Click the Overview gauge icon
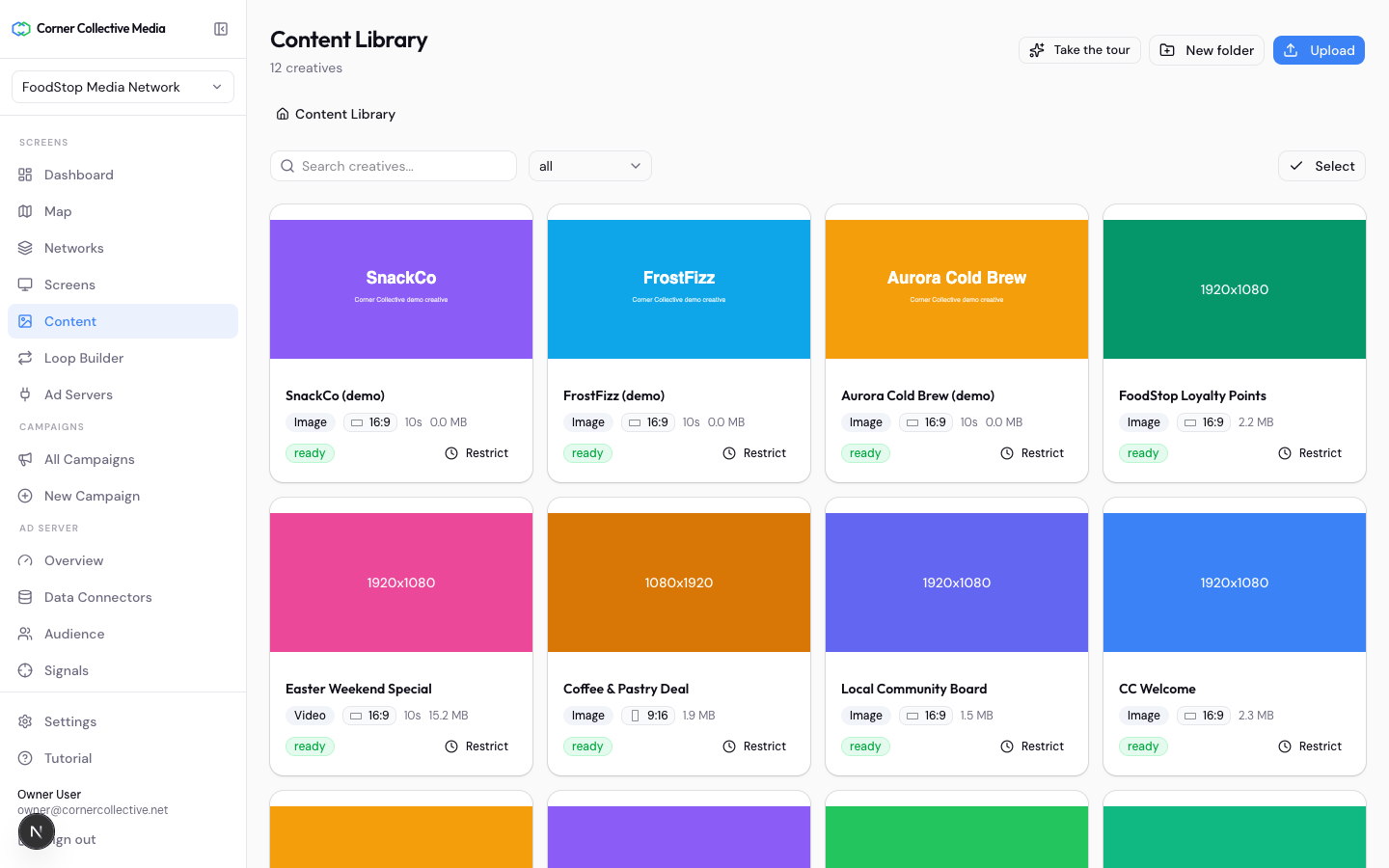The height and width of the screenshot is (868, 1389). [x=25, y=560]
